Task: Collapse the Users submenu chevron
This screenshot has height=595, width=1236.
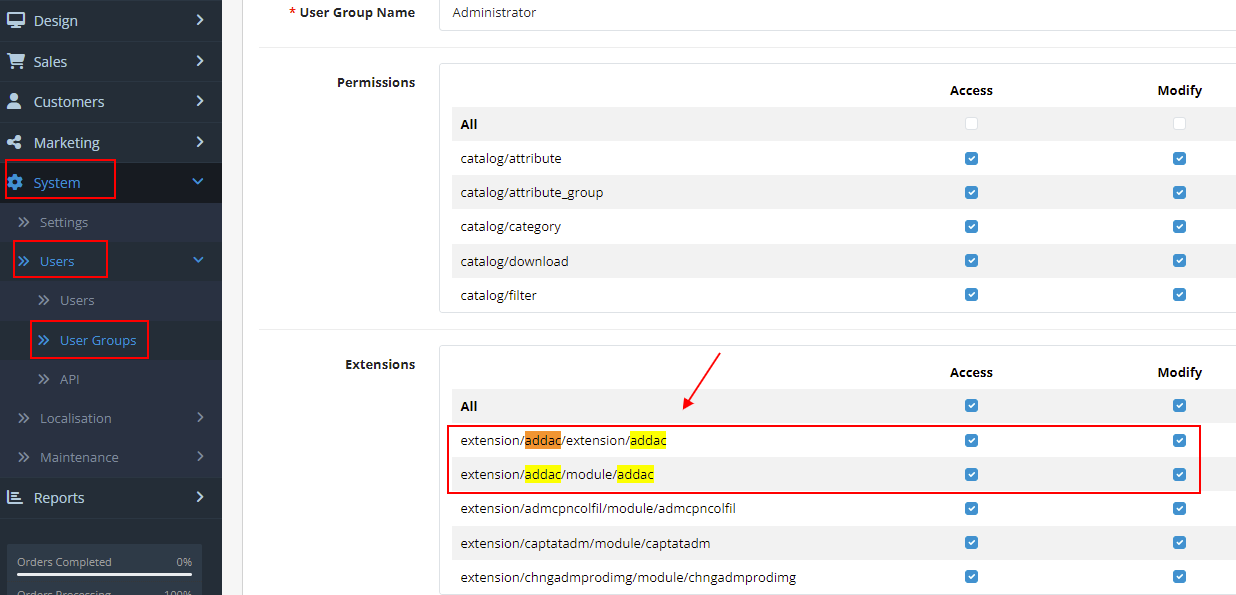Action: click(198, 261)
